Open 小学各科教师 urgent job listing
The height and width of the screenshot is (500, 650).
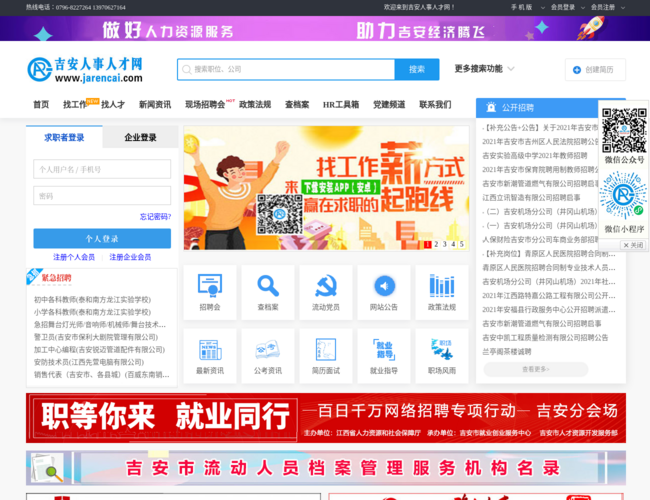(x=92, y=312)
